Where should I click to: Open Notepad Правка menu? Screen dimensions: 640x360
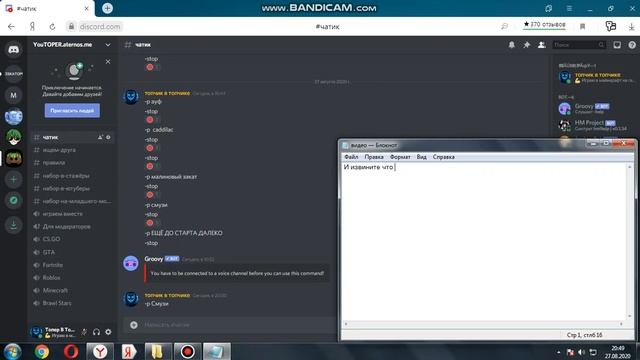click(374, 157)
